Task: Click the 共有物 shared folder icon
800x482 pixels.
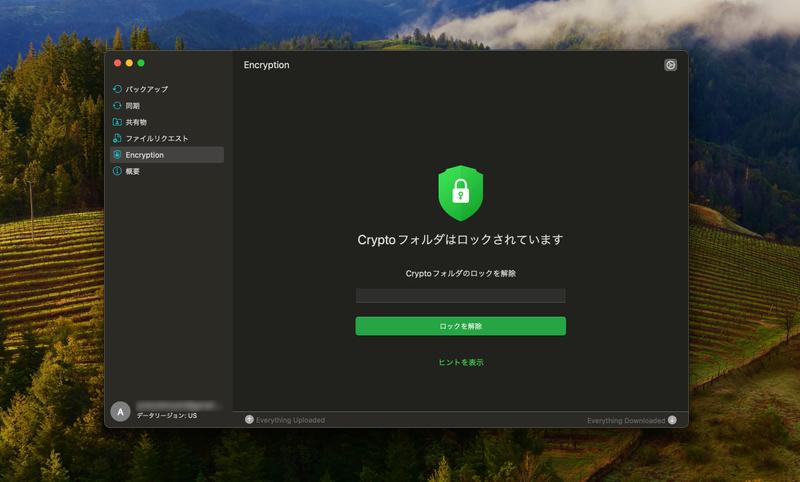Action: [117, 122]
